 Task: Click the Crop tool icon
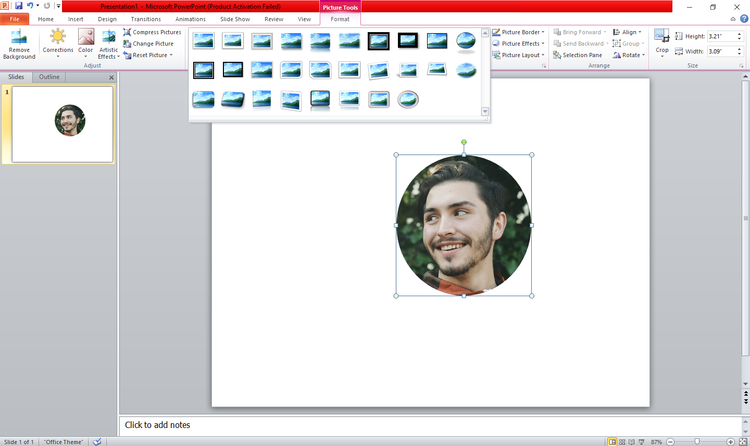click(x=662, y=36)
